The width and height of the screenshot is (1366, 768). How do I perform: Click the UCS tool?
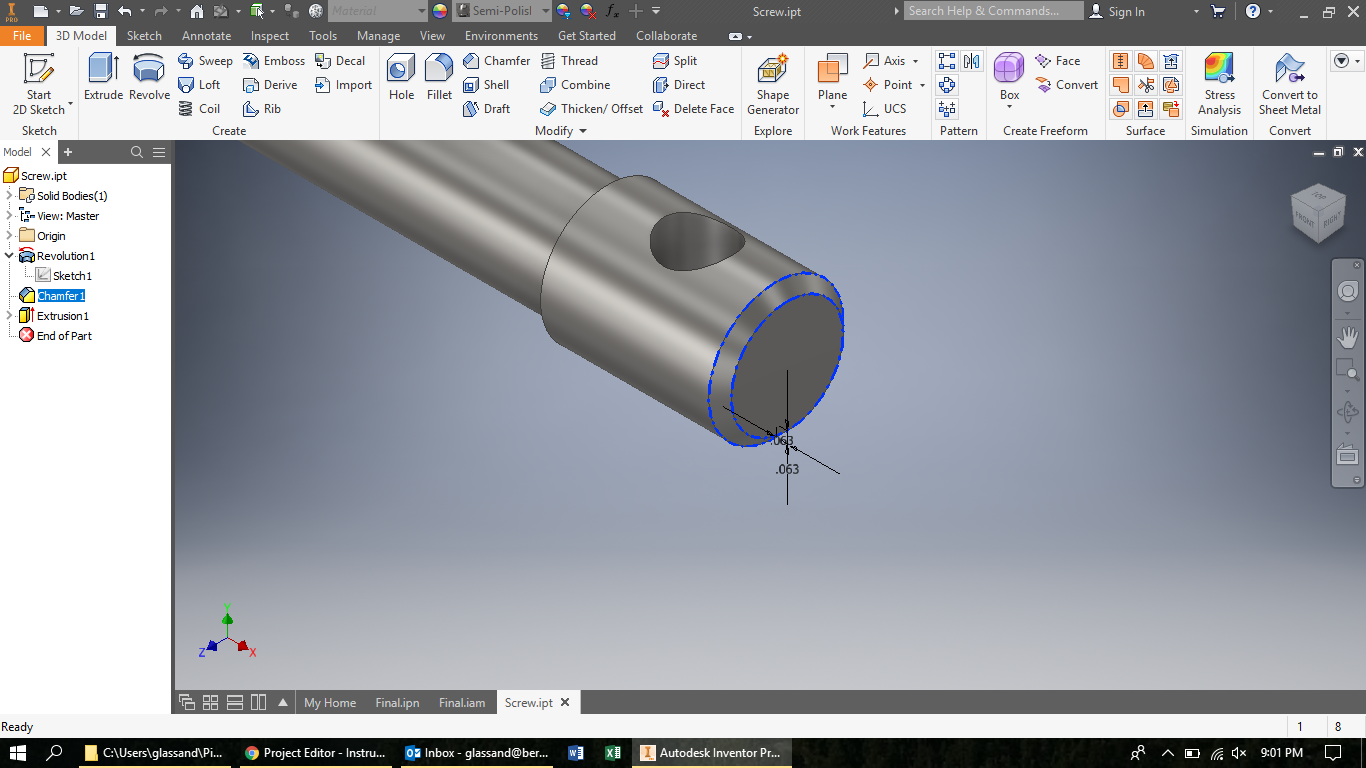(x=884, y=109)
